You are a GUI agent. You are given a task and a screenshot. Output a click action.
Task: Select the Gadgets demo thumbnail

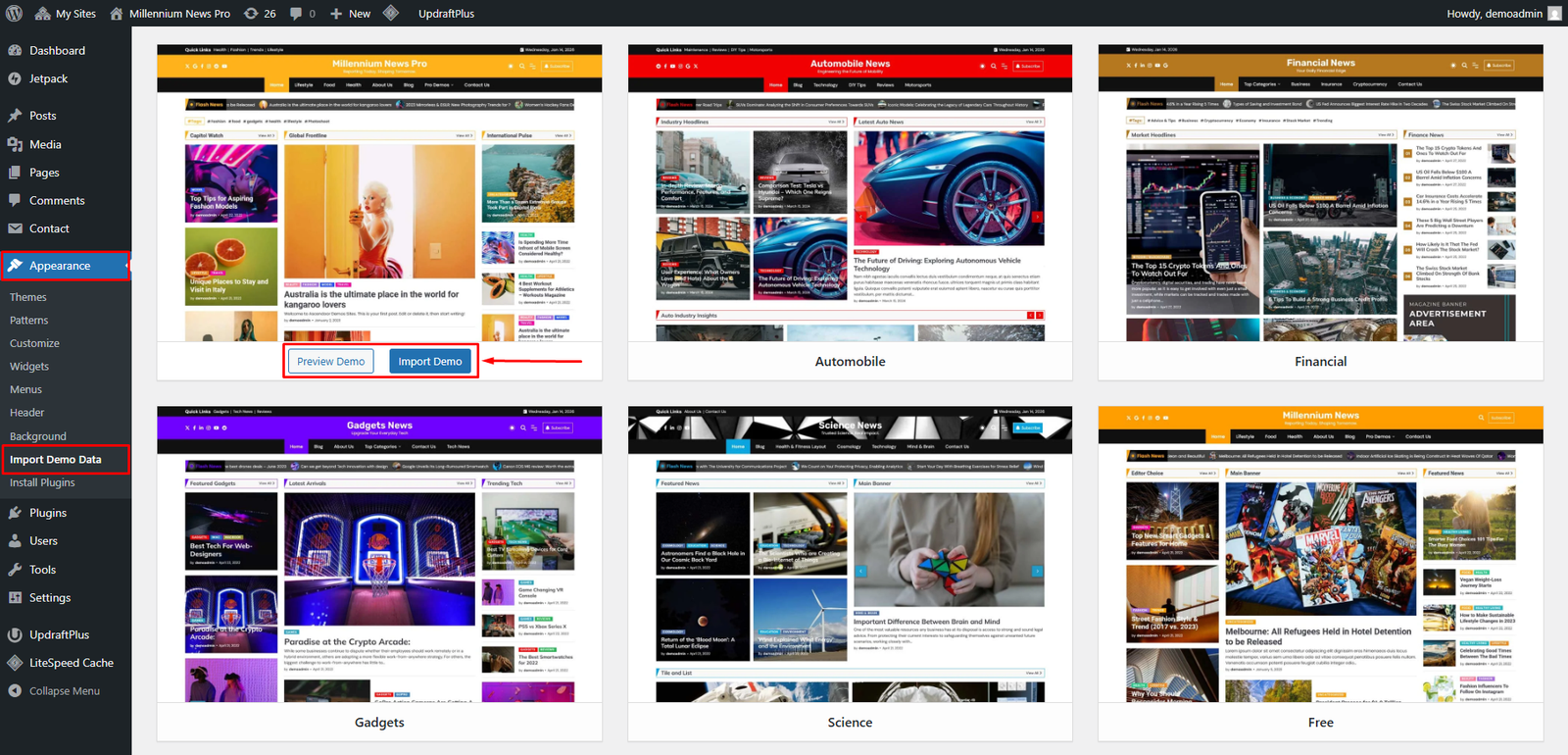[379, 554]
